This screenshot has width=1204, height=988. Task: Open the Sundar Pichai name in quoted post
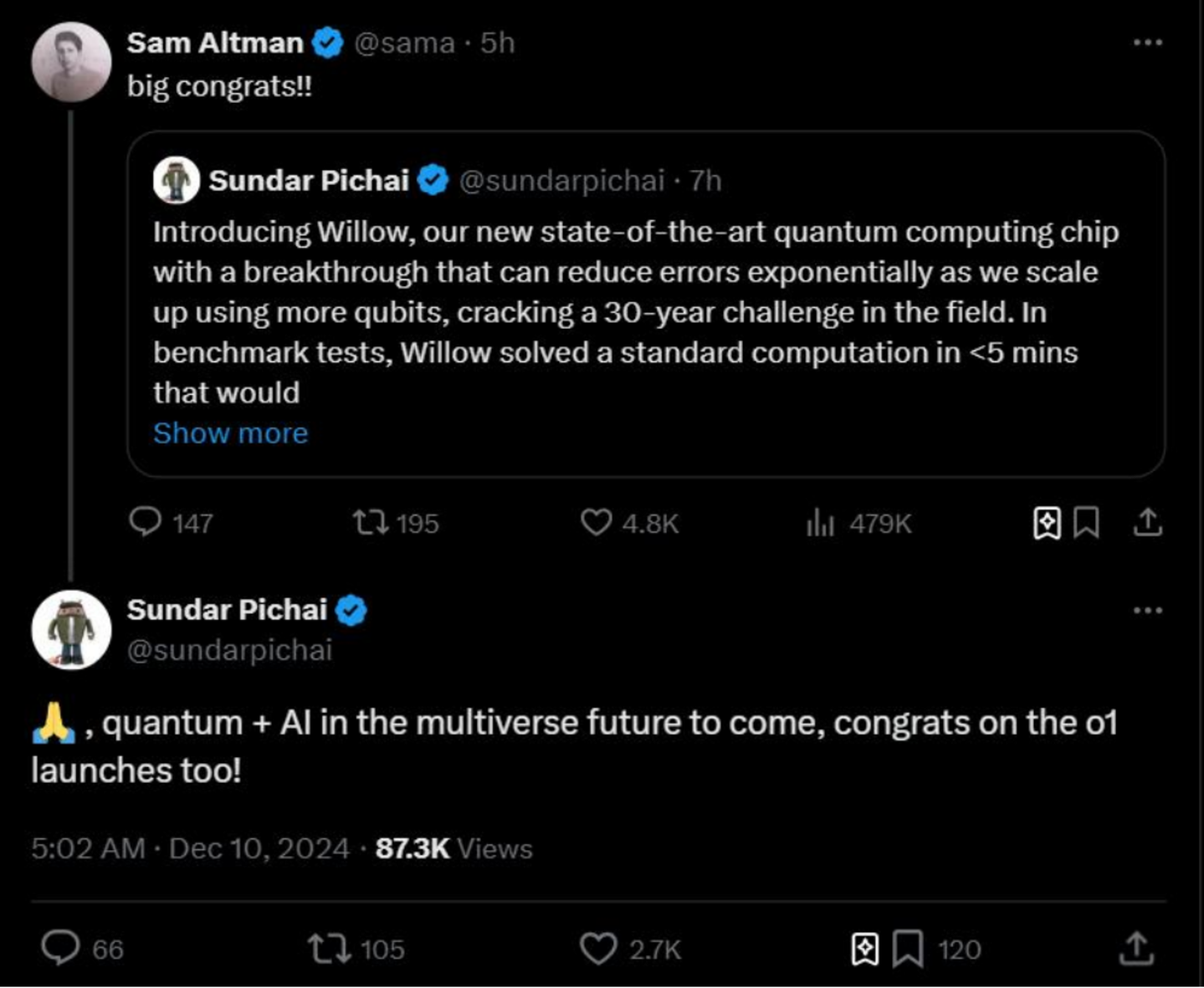pos(308,181)
